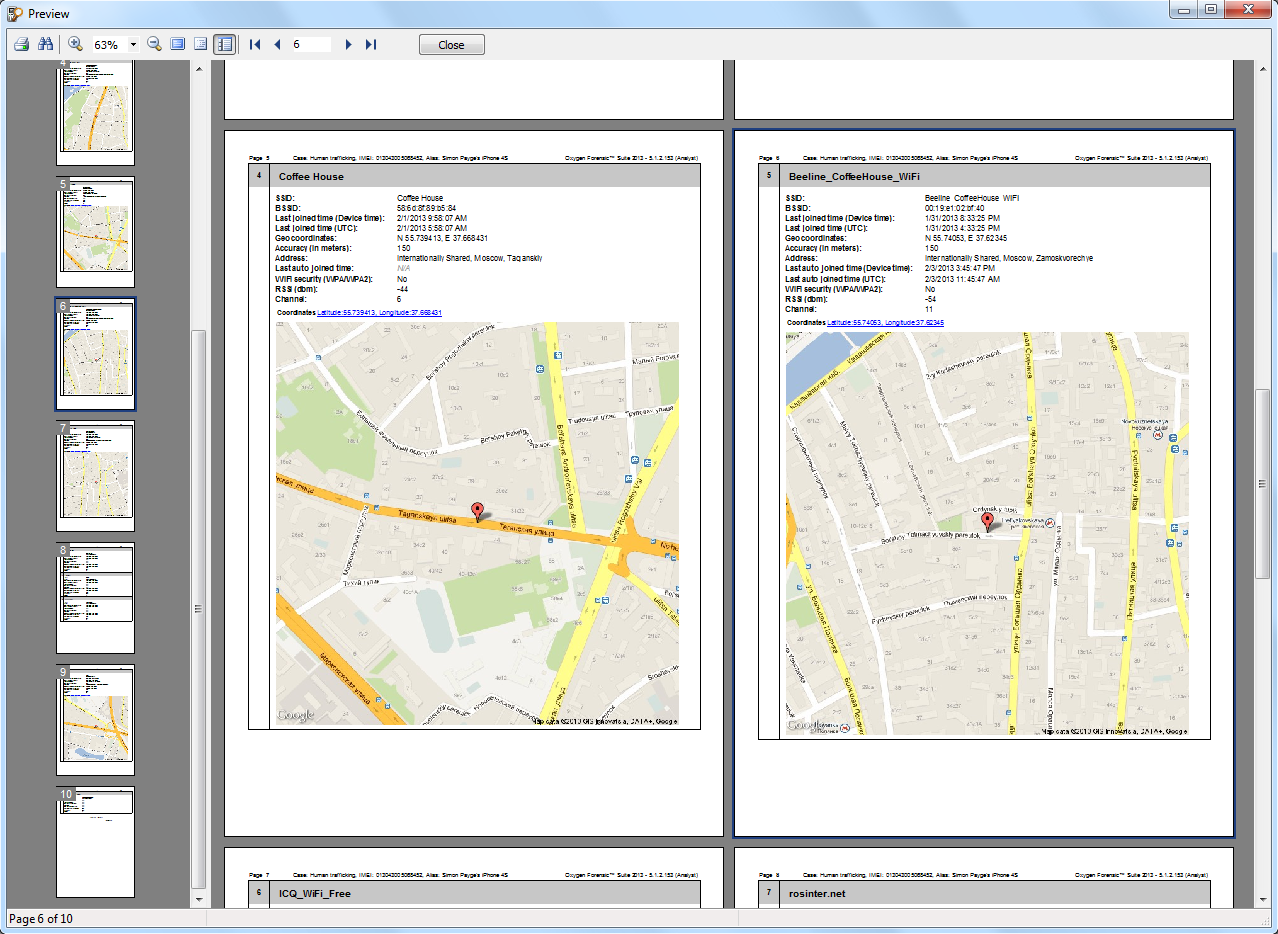Click the red map pin on Beeline map
Screen dimensions: 1278x934
(988, 521)
